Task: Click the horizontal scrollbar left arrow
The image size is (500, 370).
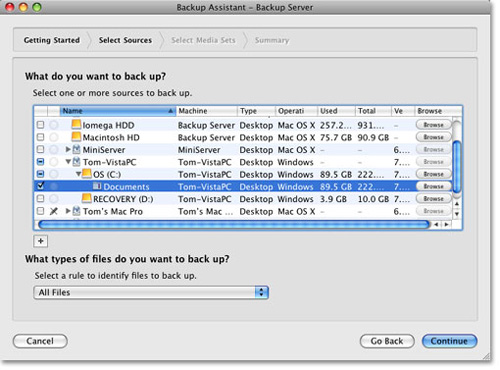Action: click(436, 225)
